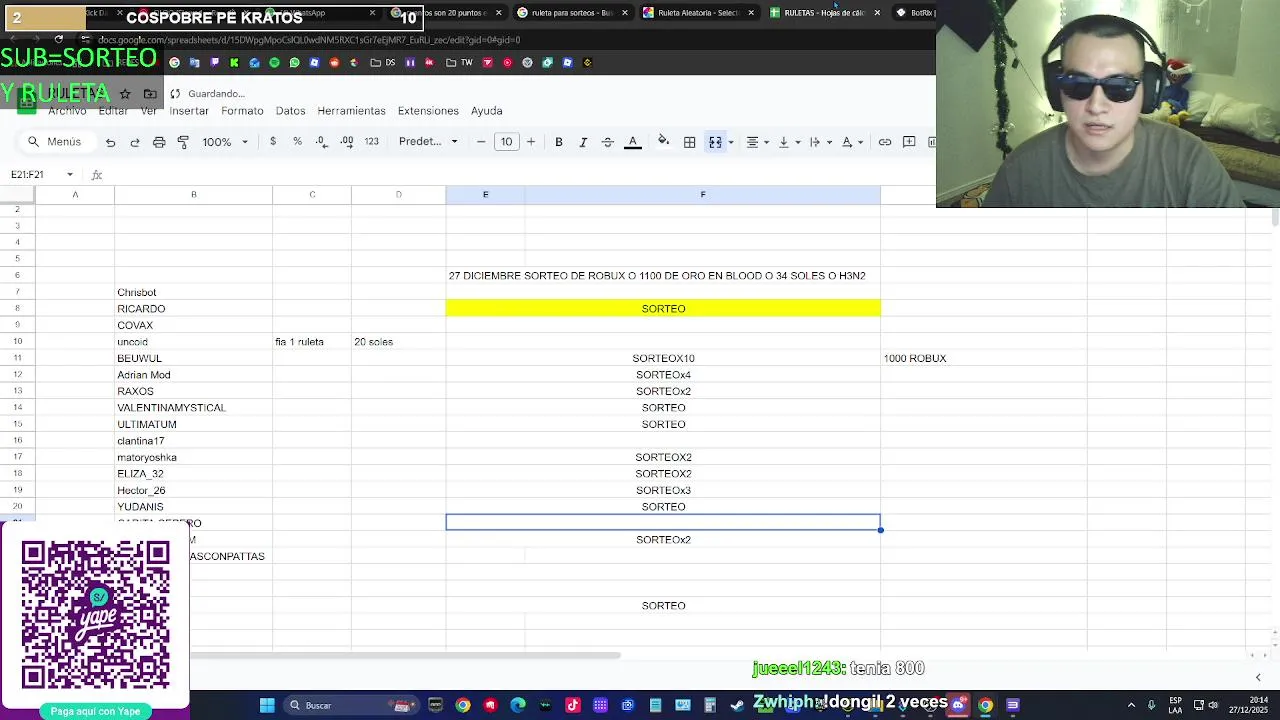Select row 12 header
Screen dimensions: 1280x720
17,375
